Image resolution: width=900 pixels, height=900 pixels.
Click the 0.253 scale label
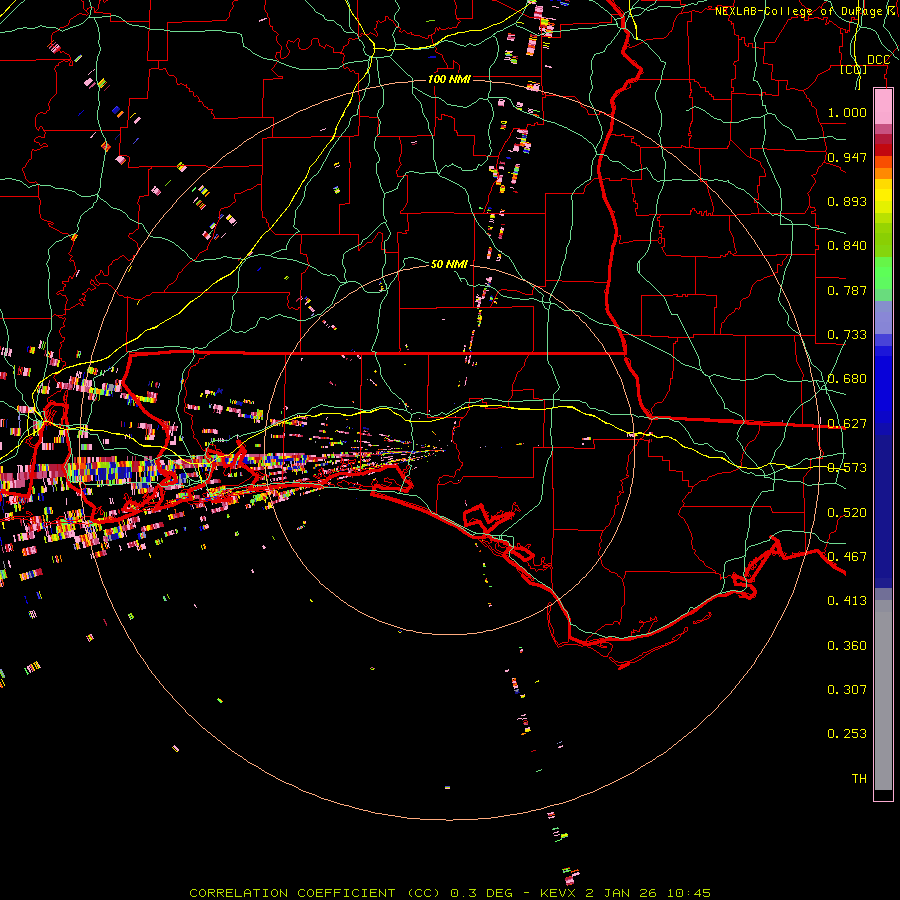pos(847,734)
